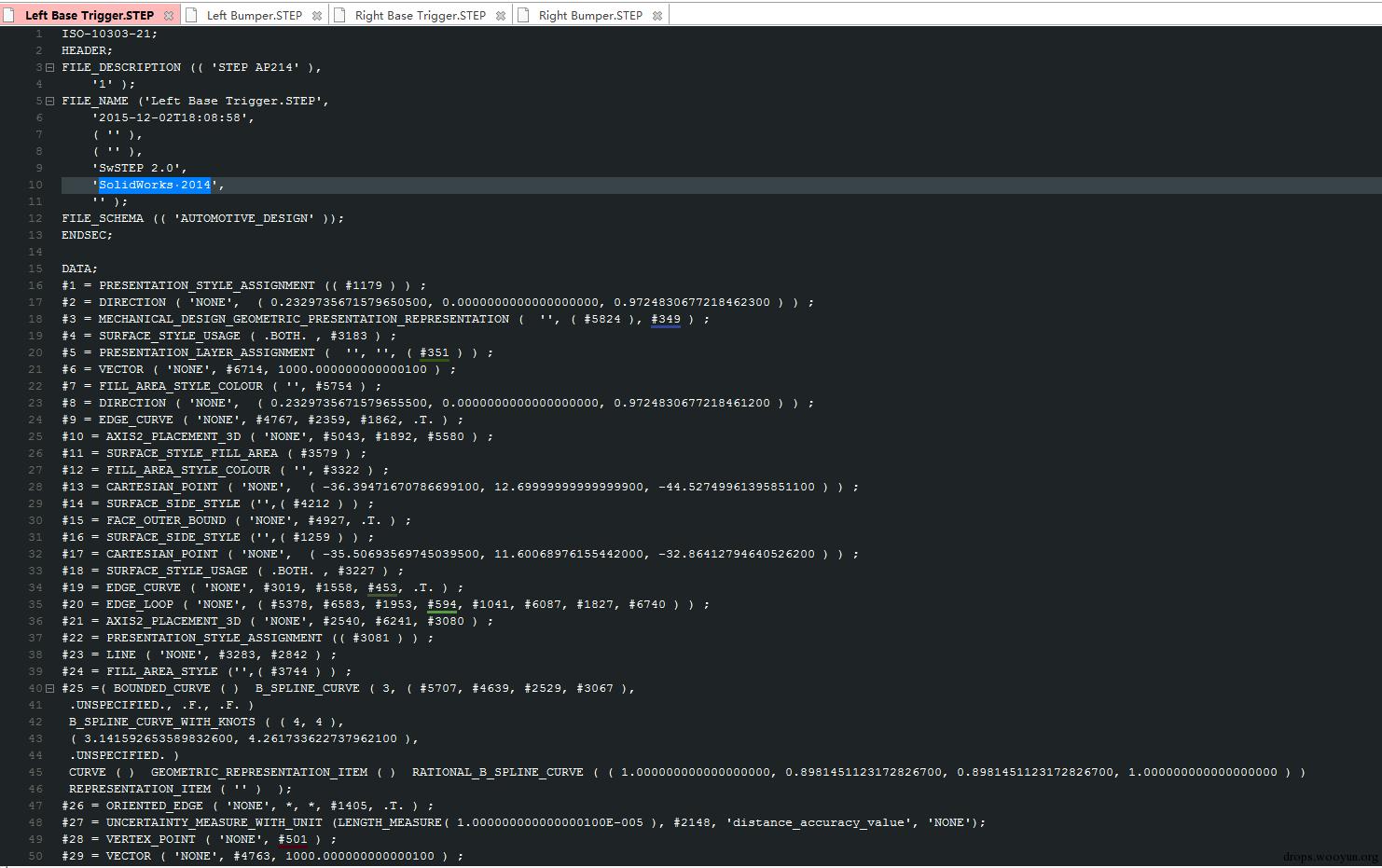This screenshot has height=868, width=1382.
Task: Click the file icon on Right Bumper.STEP tab
Action: (x=524, y=15)
